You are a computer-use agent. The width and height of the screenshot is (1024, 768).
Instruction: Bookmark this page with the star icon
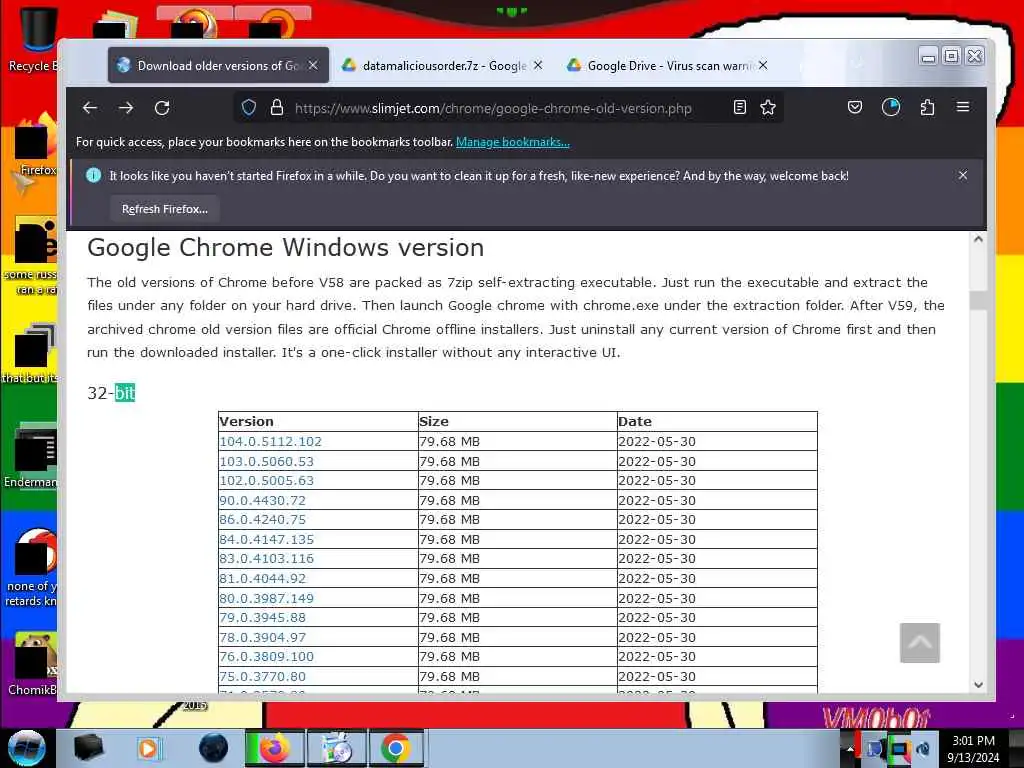coord(768,108)
